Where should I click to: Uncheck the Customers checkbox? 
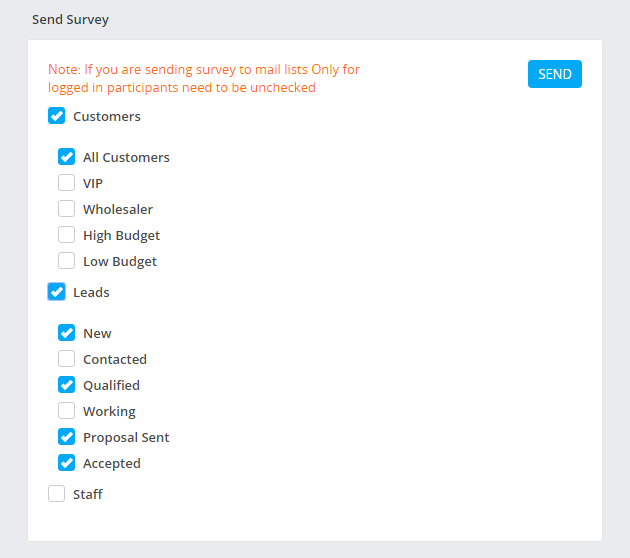click(57, 116)
